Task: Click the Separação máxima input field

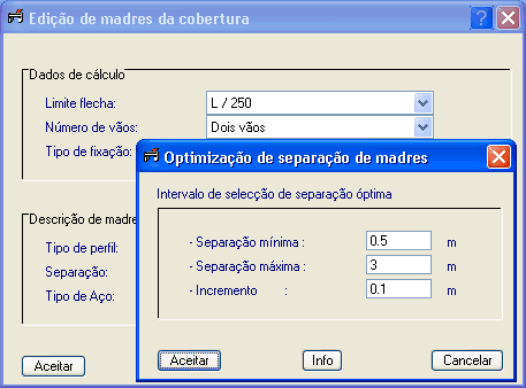Action: point(399,265)
